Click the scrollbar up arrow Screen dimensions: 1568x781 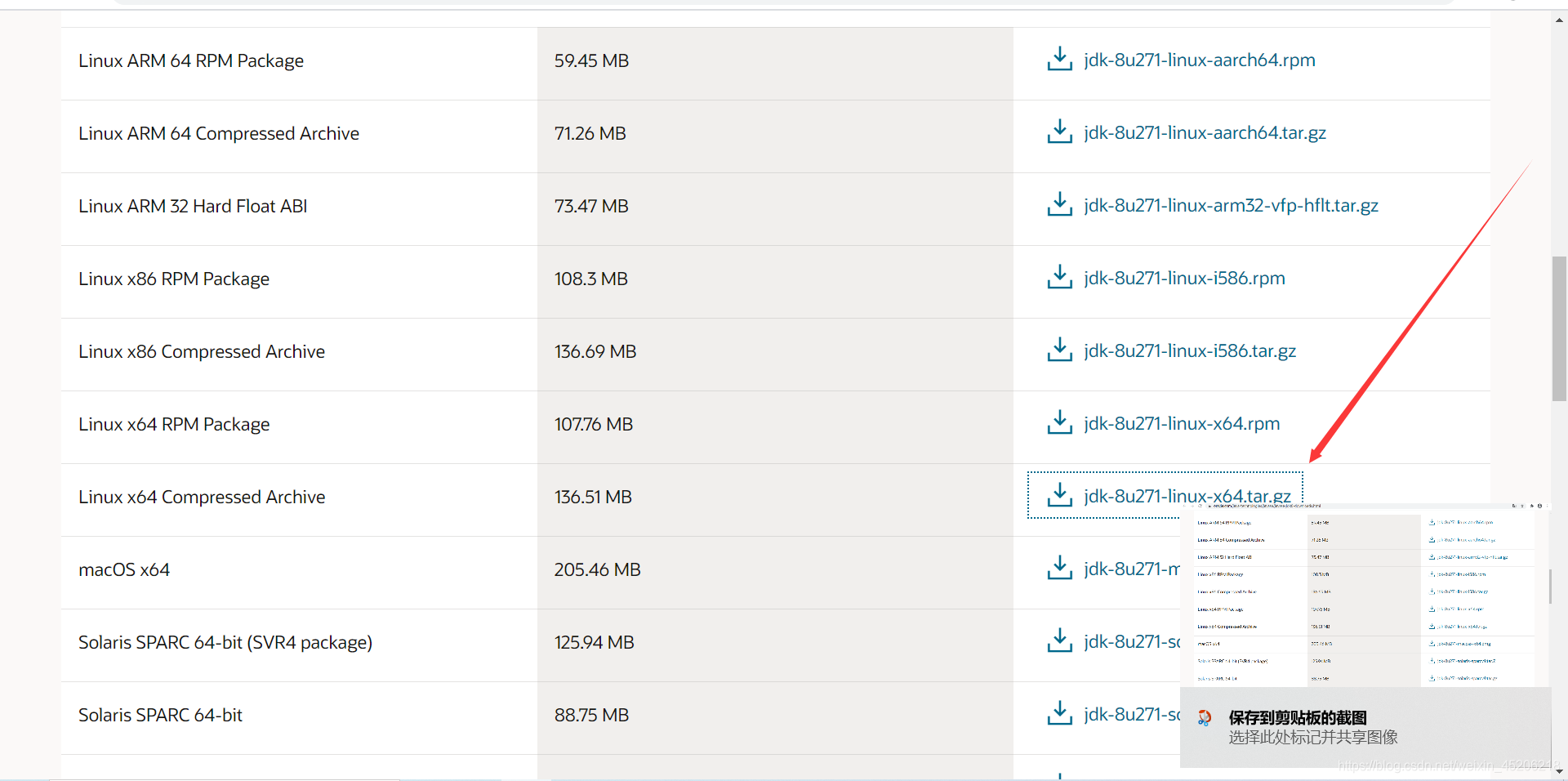pos(1559,20)
